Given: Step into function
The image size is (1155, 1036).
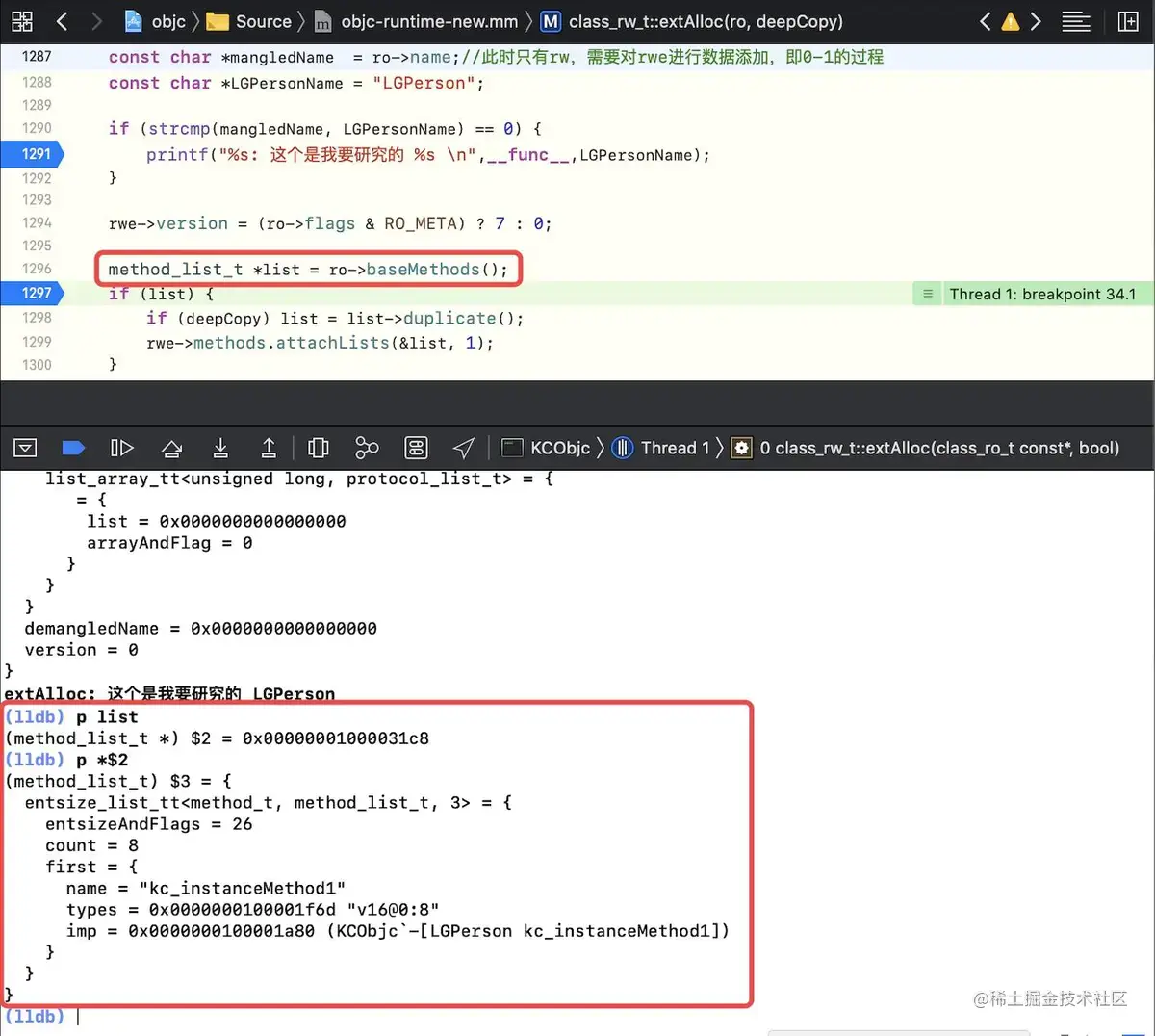Looking at the screenshot, I should click(220, 448).
